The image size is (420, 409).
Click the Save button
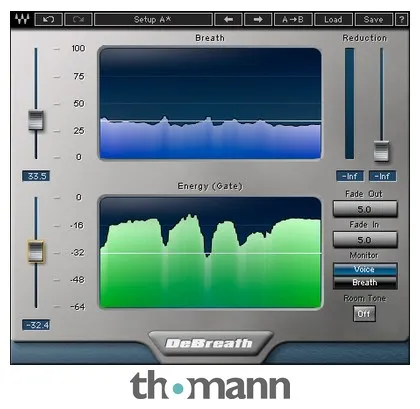point(374,19)
